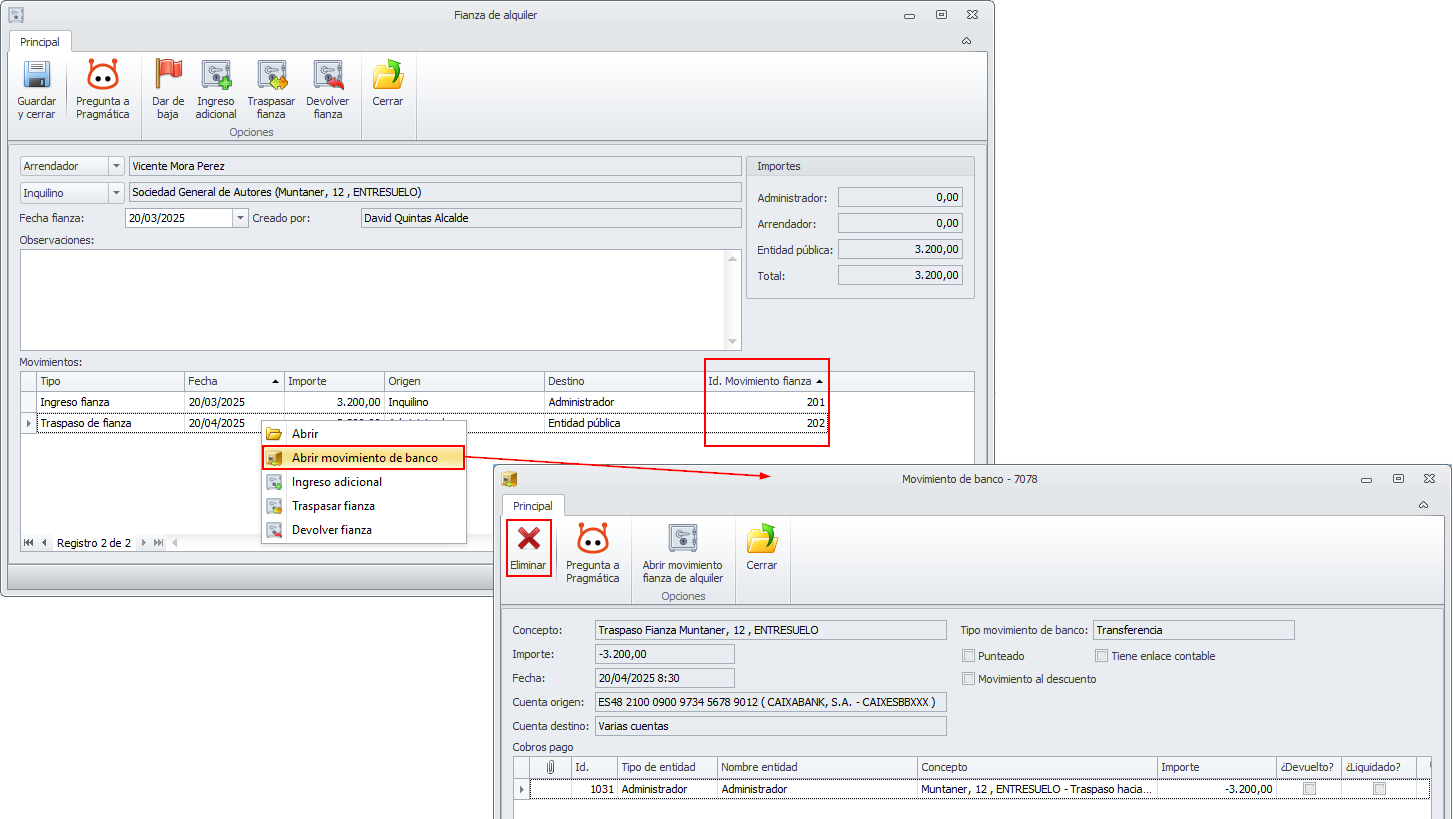Image resolution: width=1453 pixels, height=819 pixels.
Task: Click the Origen column header
Action: pos(465,381)
